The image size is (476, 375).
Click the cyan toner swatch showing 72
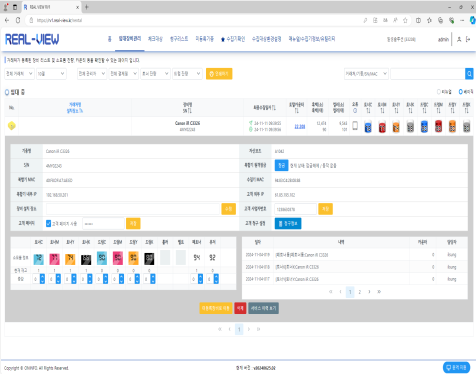tap(39, 258)
